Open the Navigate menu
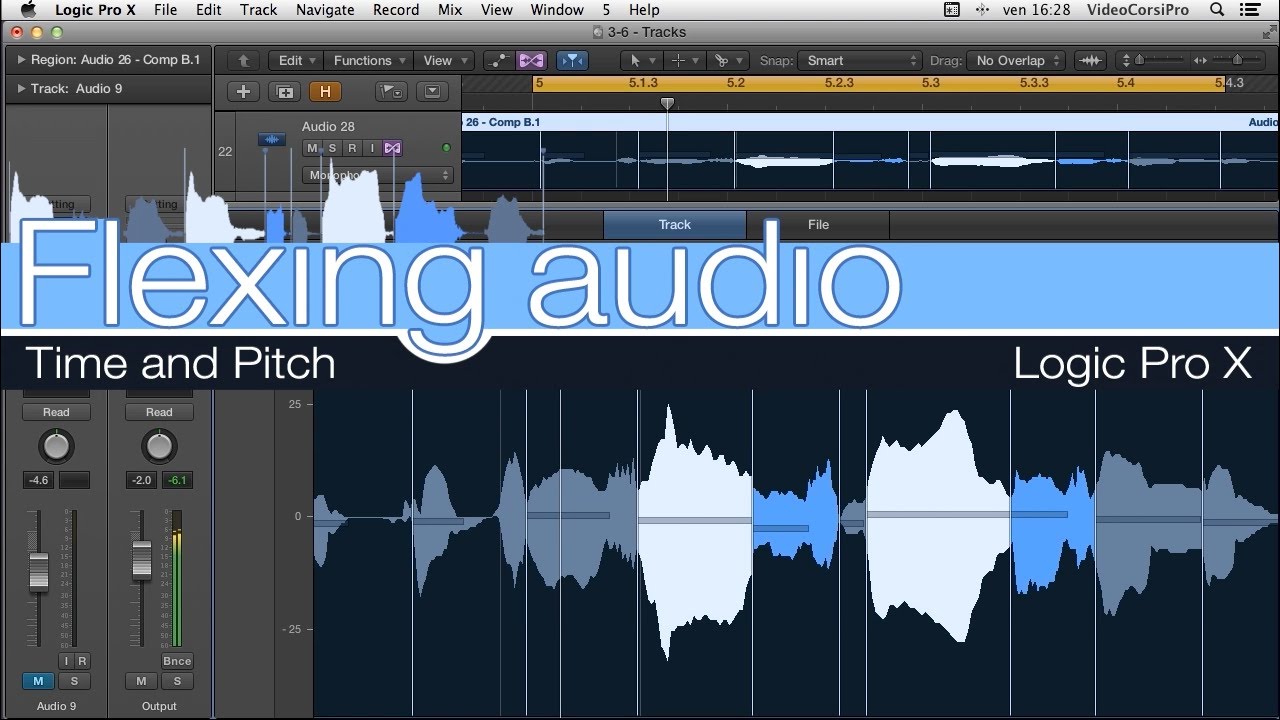 [x=325, y=10]
